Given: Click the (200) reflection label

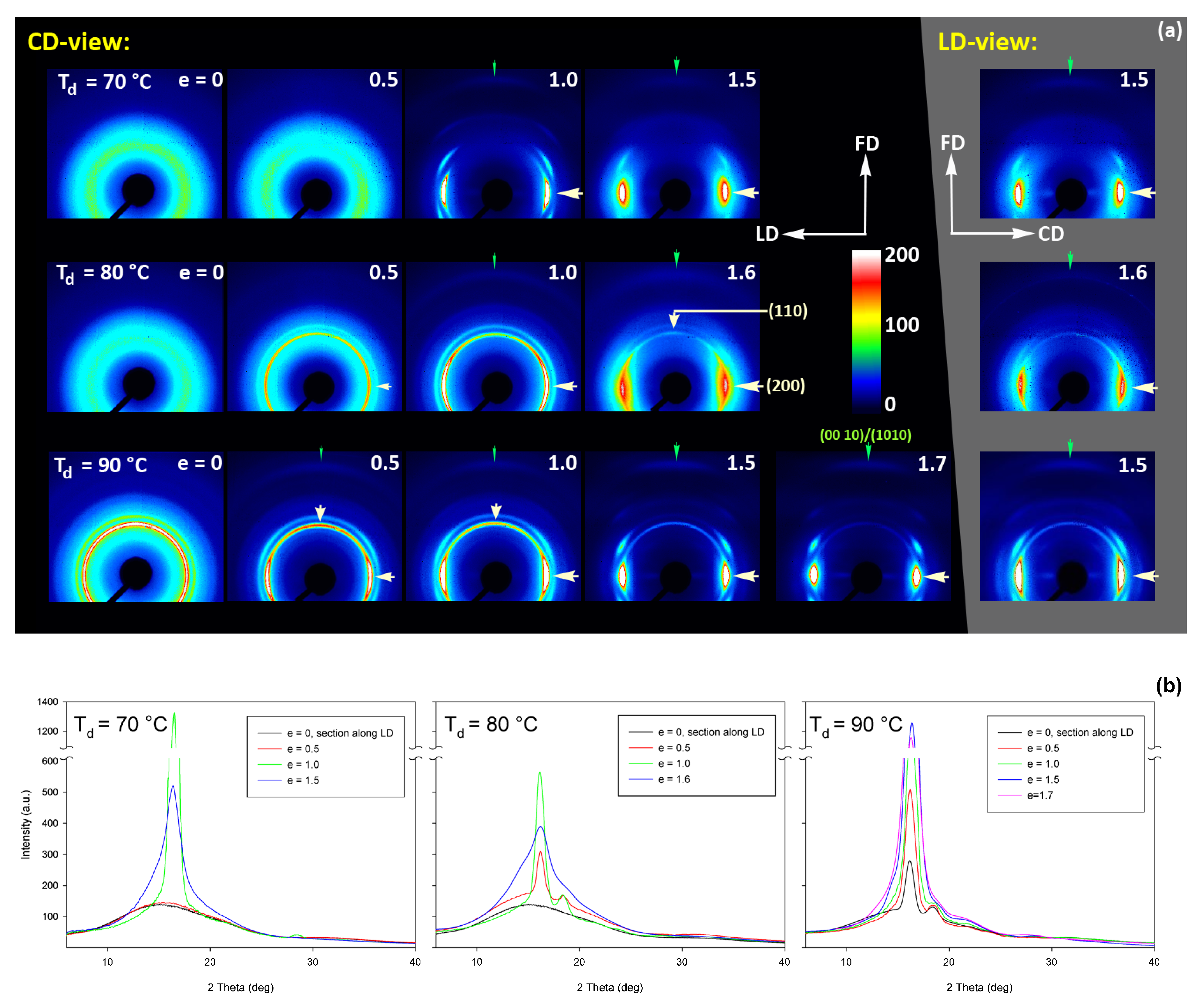Looking at the screenshot, I should 785,386.
